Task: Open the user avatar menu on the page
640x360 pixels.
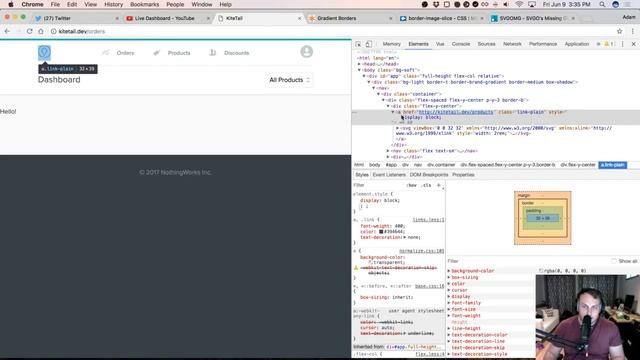Action: coord(307,52)
